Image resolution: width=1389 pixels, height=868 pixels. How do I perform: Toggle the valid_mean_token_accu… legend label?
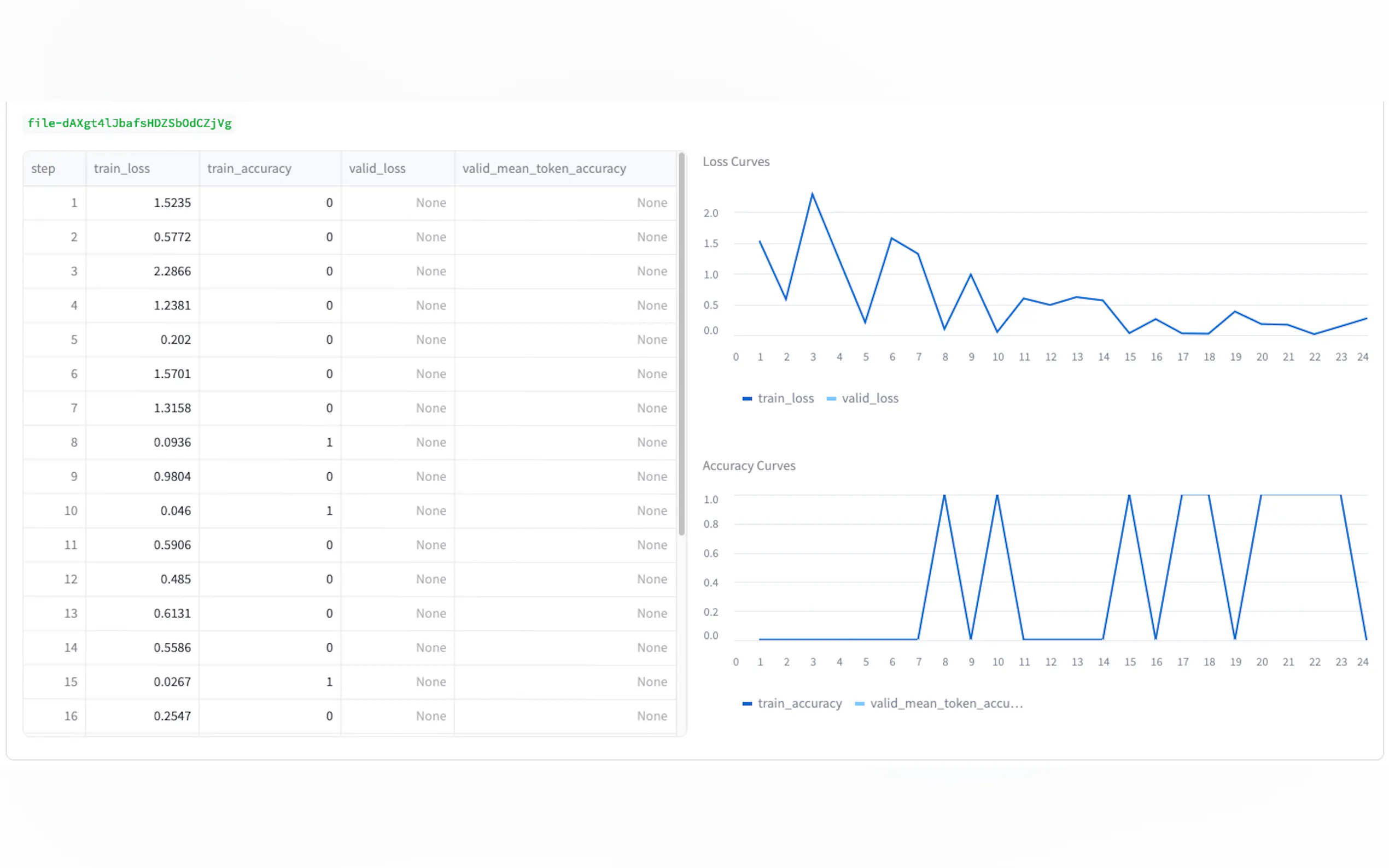click(x=946, y=703)
